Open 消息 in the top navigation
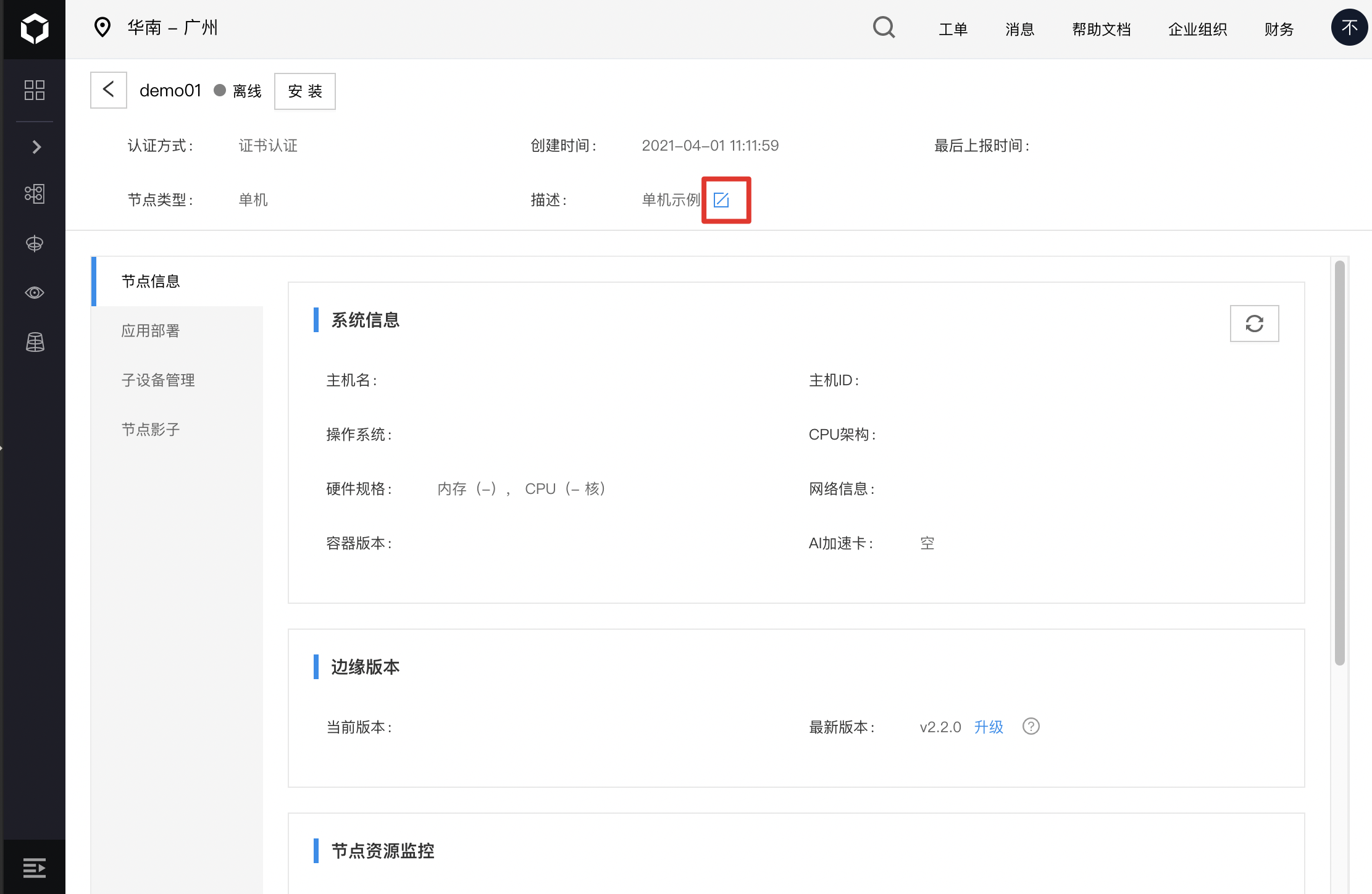Image resolution: width=1372 pixels, height=894 pixels. pyautogui.click(x=1019, y=29)
